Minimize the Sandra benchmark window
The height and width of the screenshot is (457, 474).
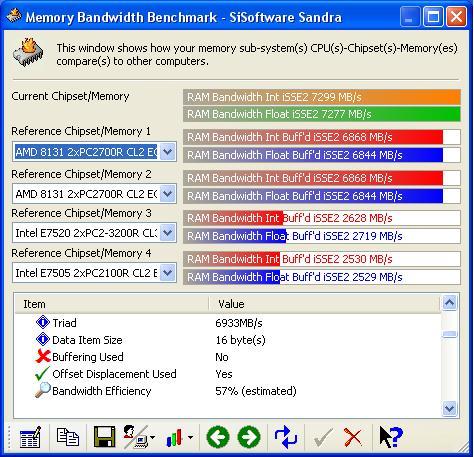coord(410,16)
